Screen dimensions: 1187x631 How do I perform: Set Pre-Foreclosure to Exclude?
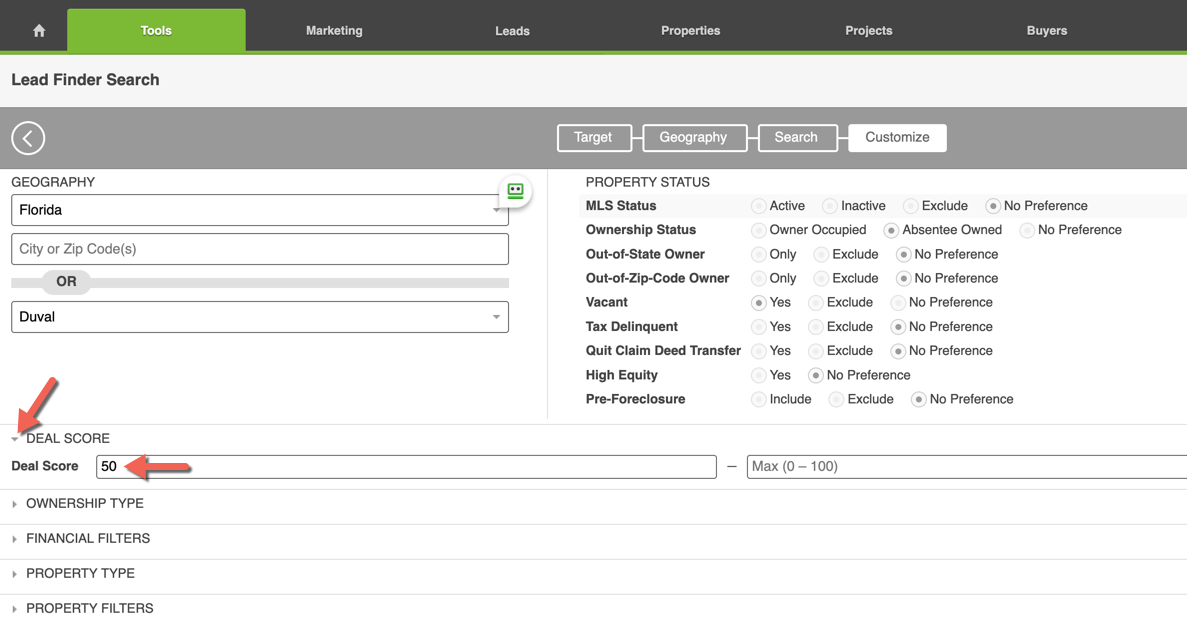point(837,399)
